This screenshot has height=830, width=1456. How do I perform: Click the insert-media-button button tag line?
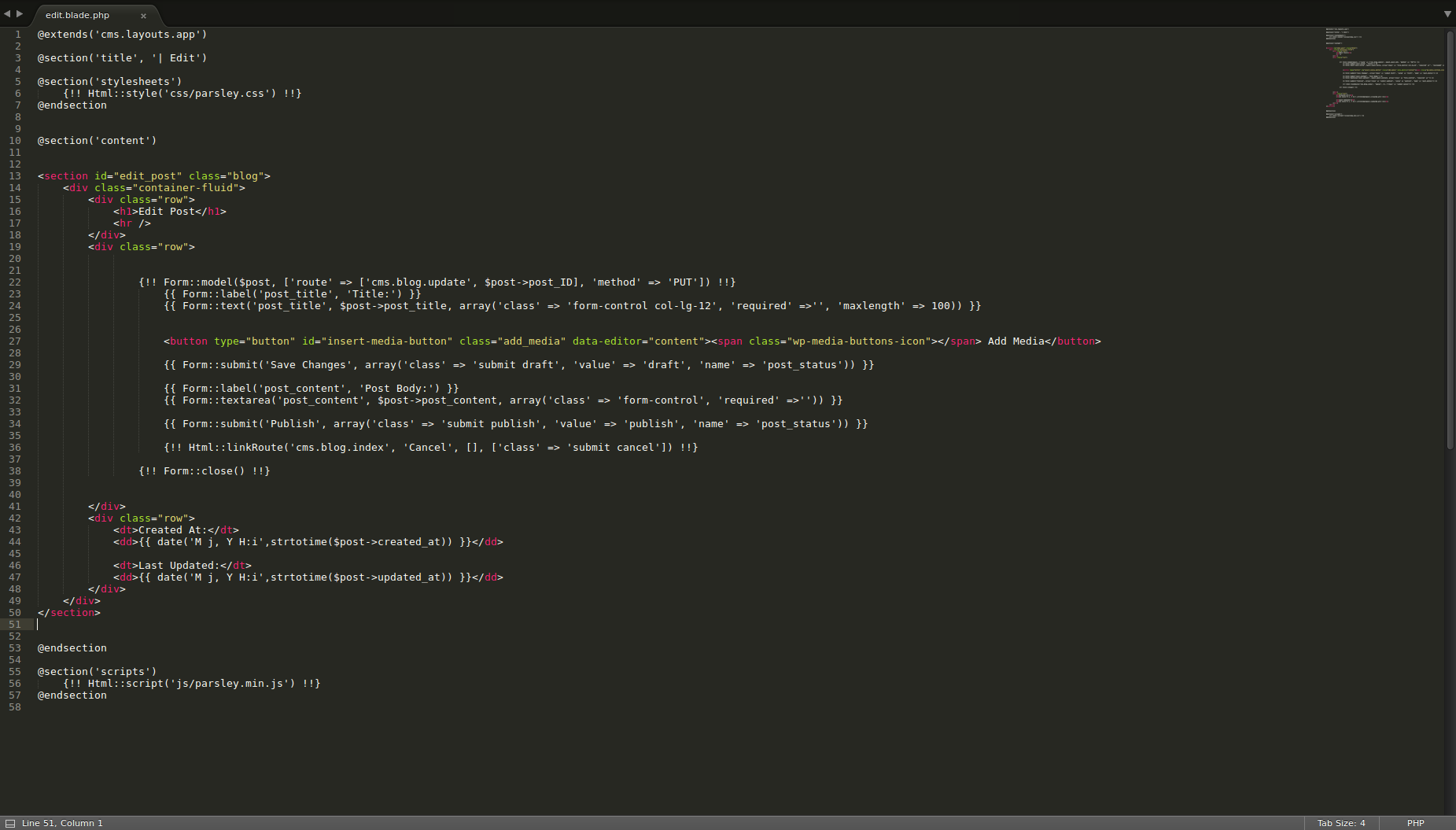pos(632,341)
